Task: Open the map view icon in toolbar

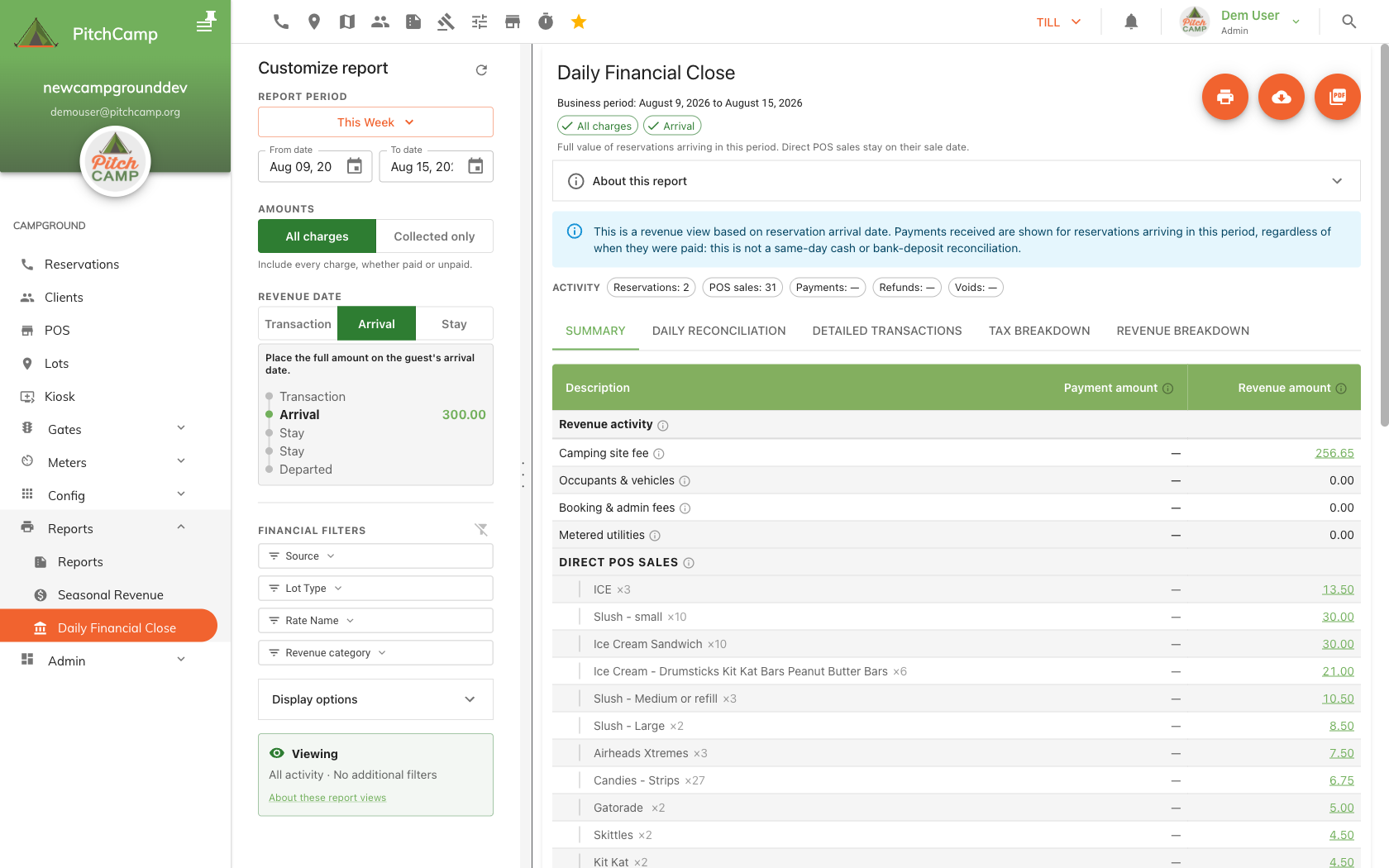Action: (x=347, y=21)
